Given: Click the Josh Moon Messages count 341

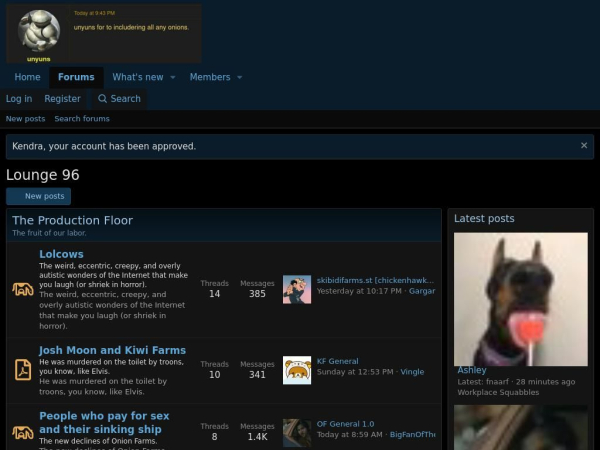Looking at the screenshot, I should point(257,374).
